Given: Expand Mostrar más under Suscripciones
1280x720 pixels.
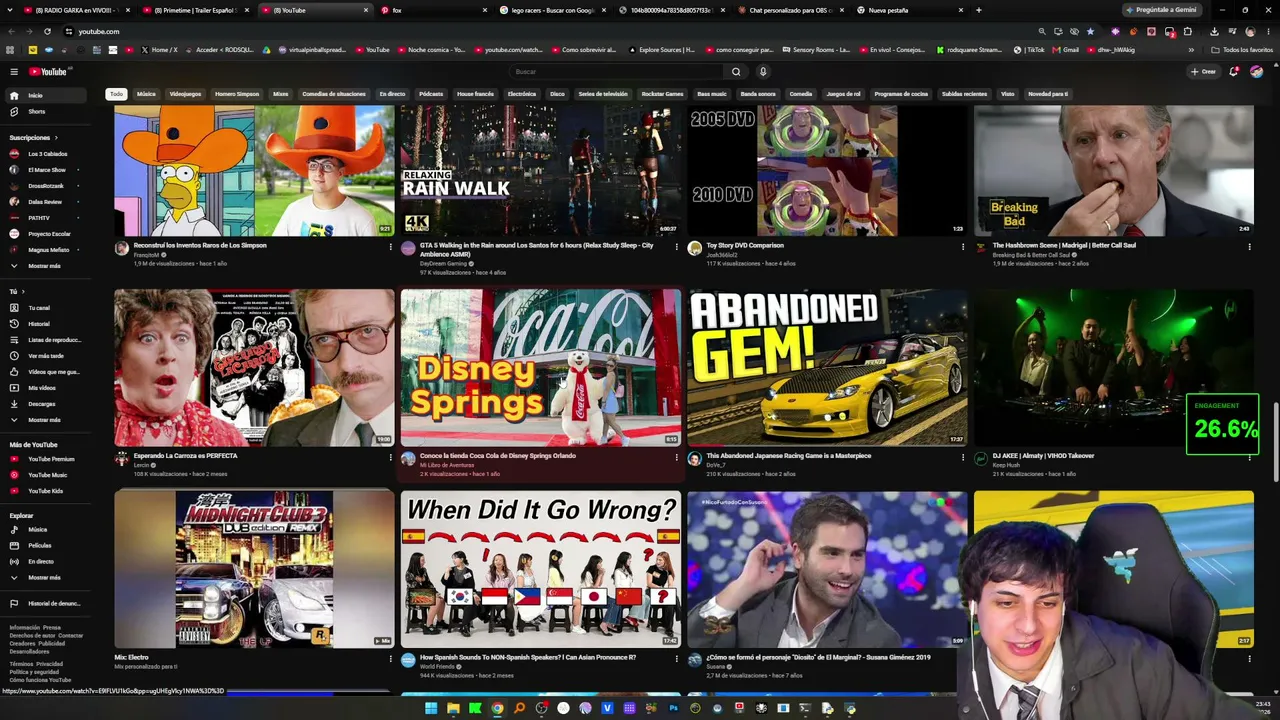Looking at the screenshot, I should pos(44,266).
